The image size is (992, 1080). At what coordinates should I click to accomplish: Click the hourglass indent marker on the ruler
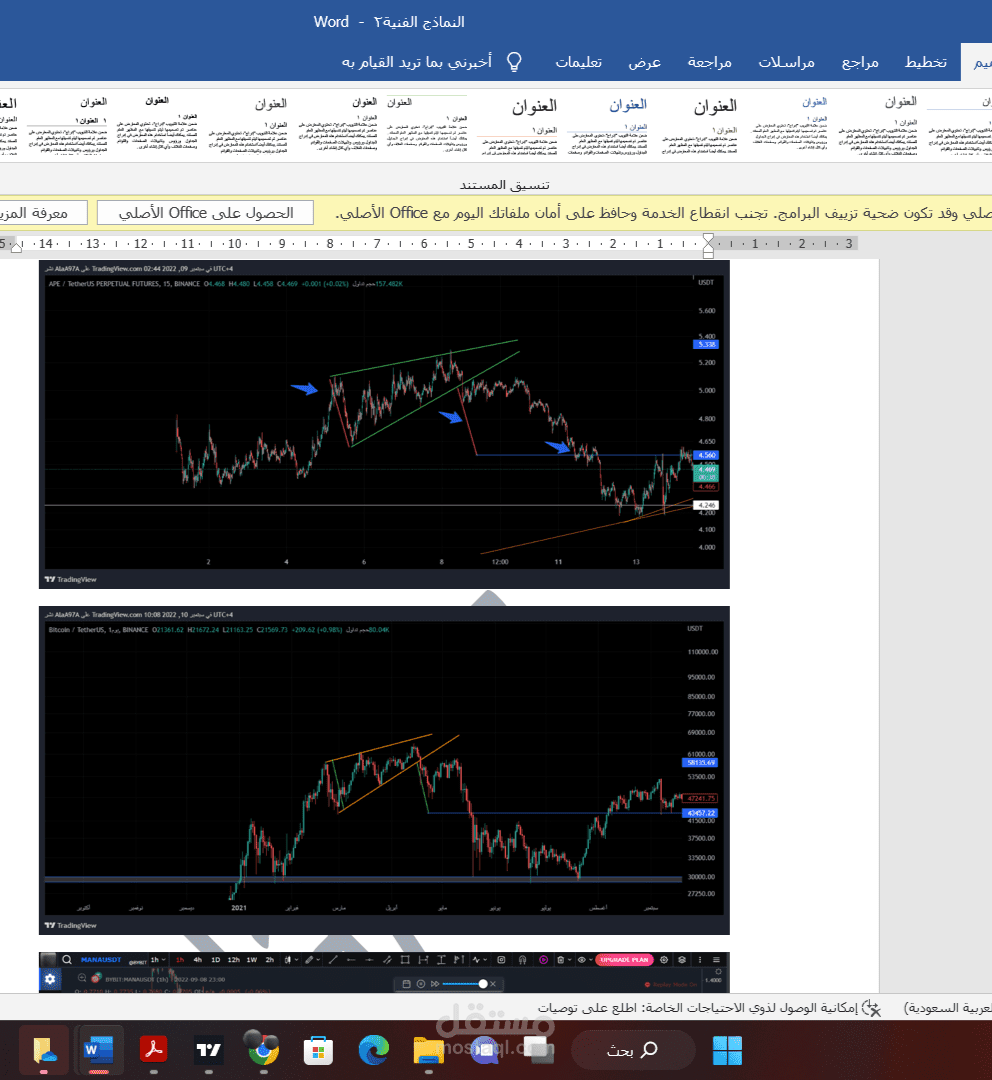[x=708, y=244]
